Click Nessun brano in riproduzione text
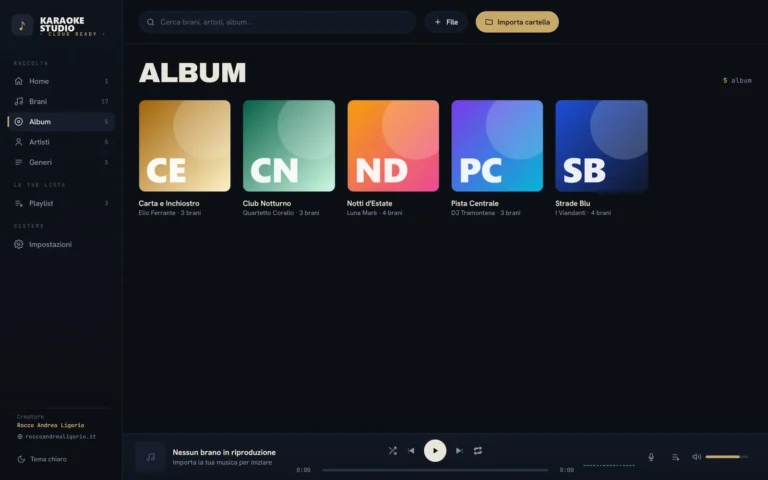 click(x=224, y=453)
